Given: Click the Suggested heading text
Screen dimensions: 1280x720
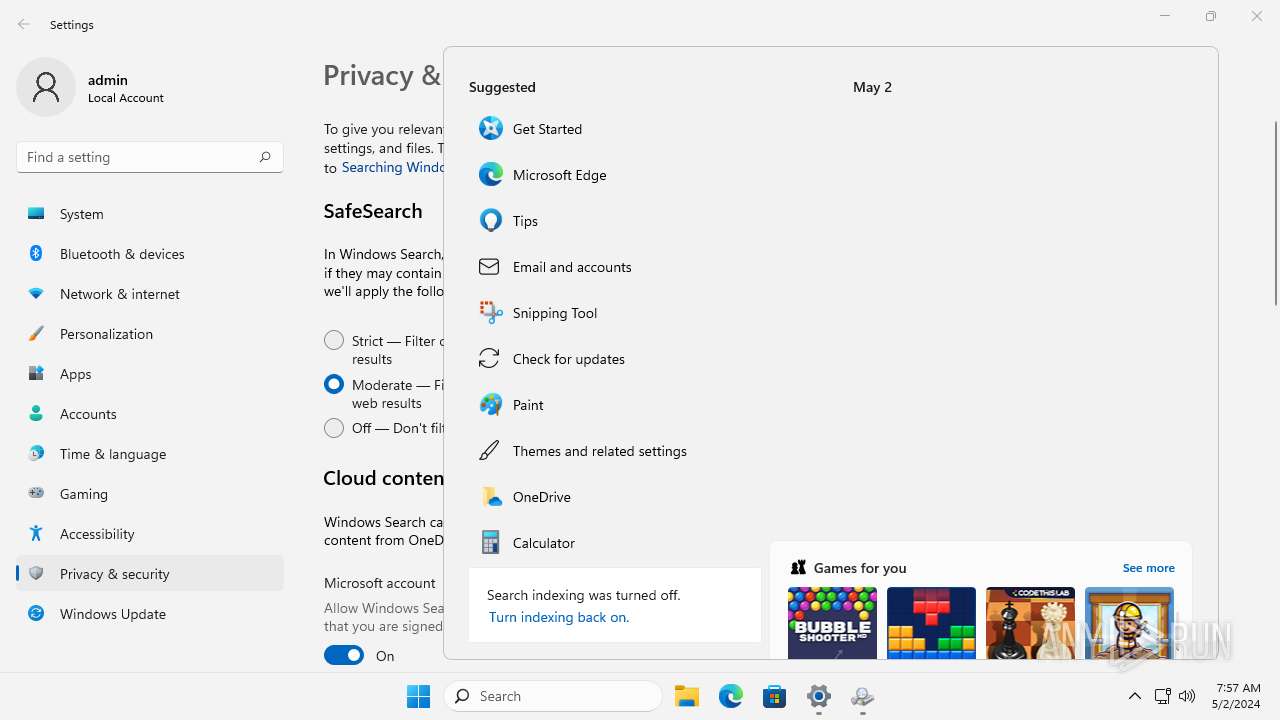Looking at the screenshot, I should tap(502, 87).
